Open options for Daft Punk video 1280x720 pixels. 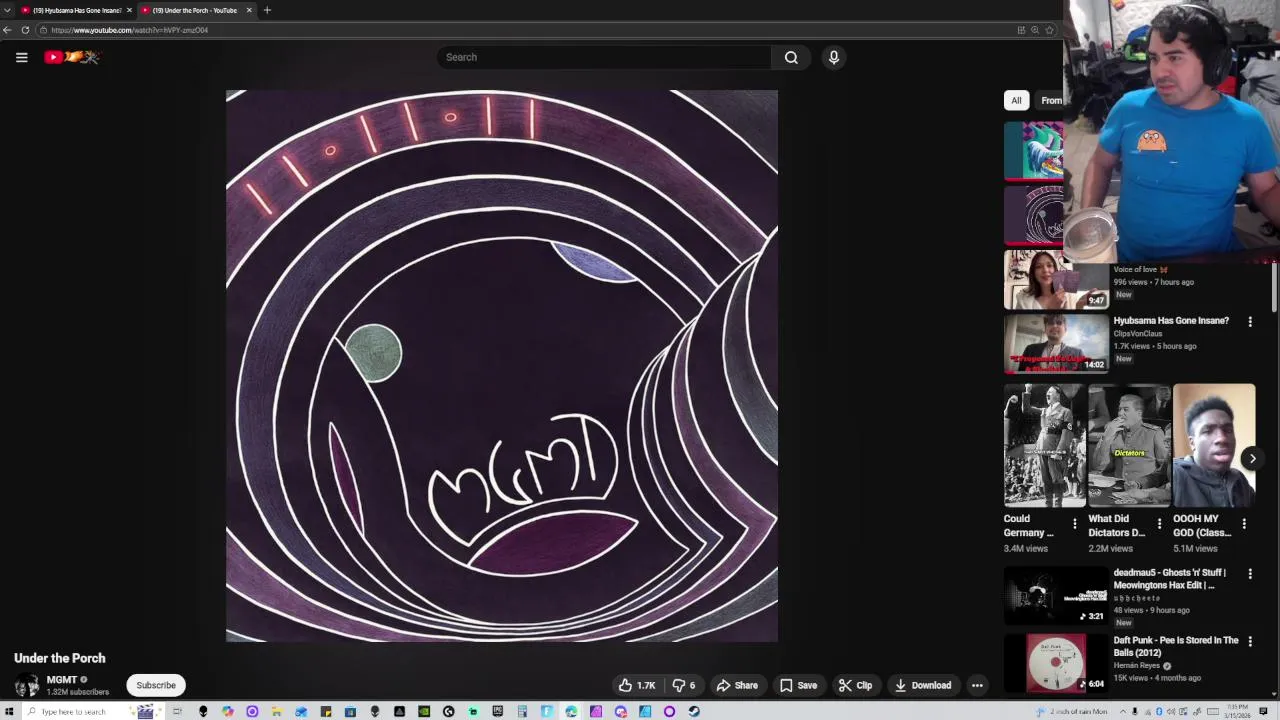pyautogui.click(x=1250, y=641)
